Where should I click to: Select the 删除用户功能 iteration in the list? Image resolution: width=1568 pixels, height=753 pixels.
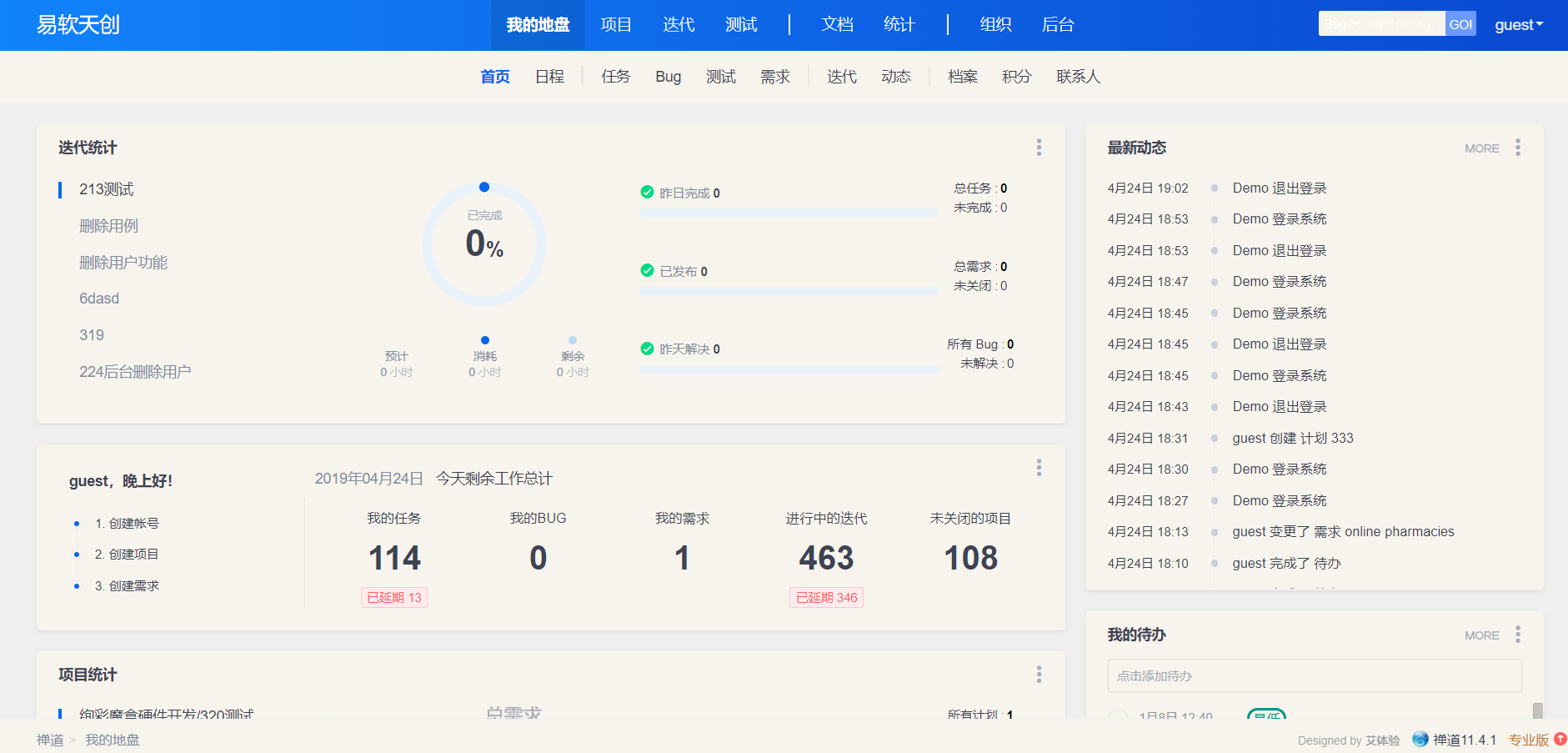tap(123, 263)
